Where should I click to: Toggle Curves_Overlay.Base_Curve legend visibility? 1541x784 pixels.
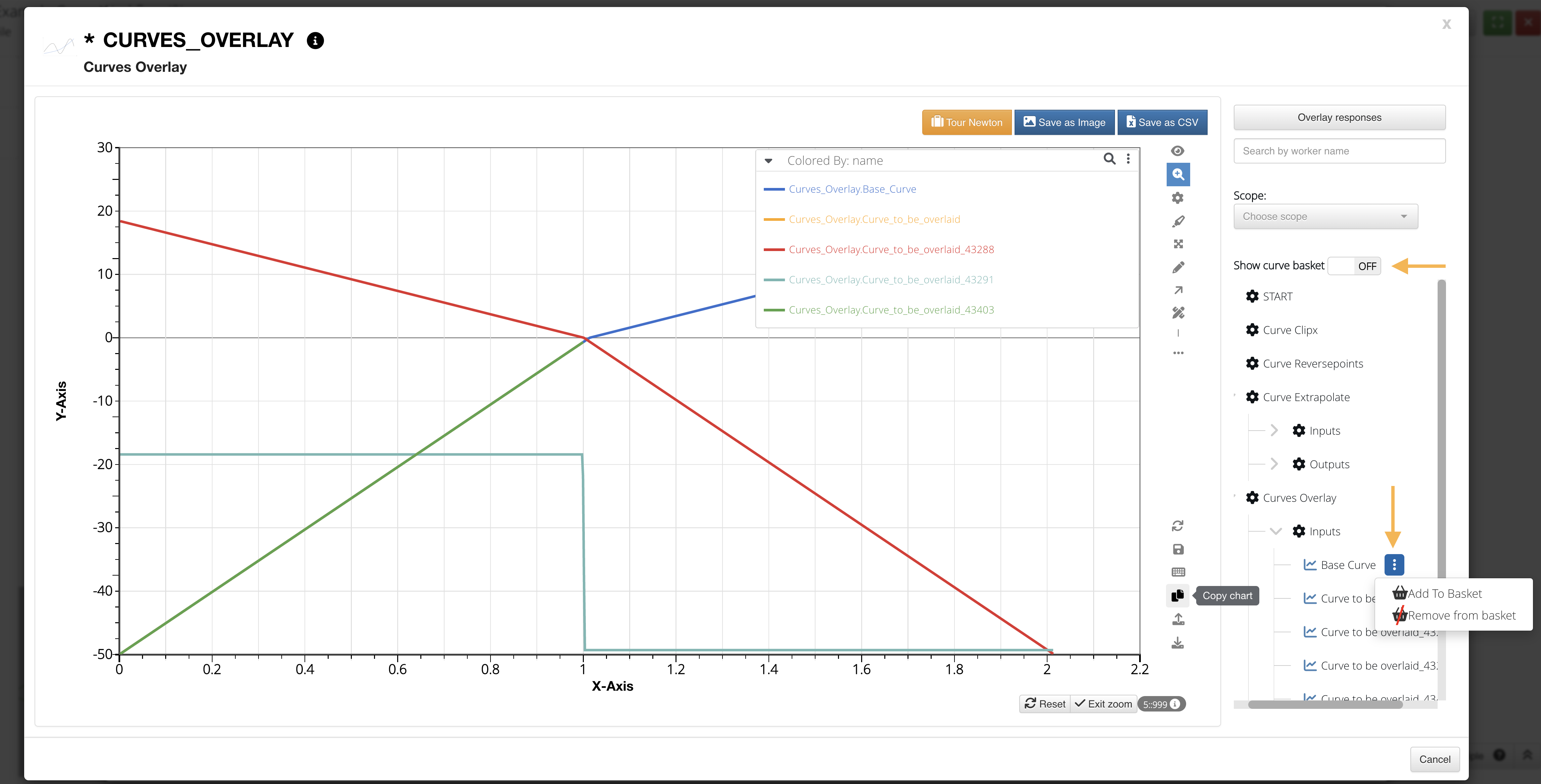click(x=852, y=189)
